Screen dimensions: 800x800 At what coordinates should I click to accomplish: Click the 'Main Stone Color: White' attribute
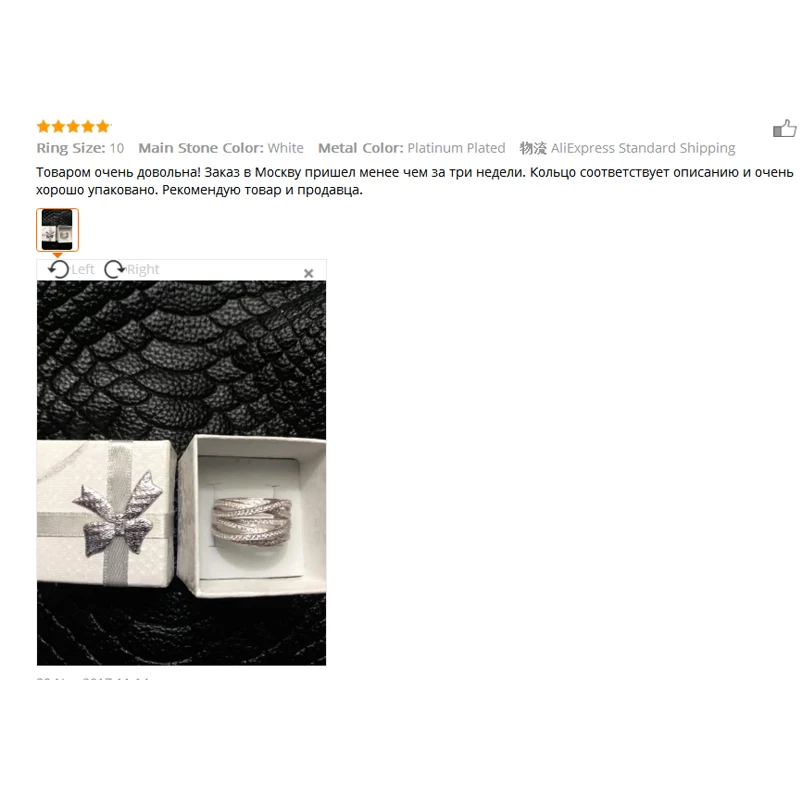(221, 148)
